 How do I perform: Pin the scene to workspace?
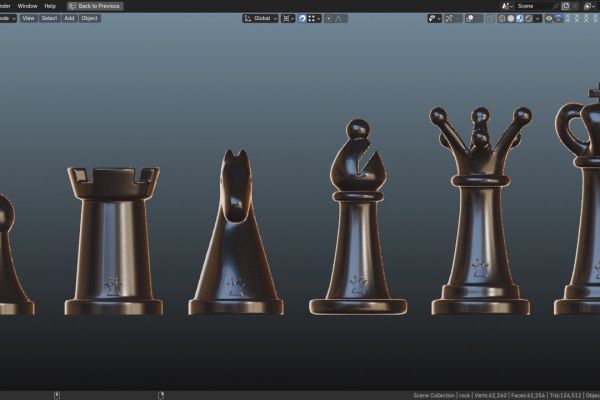556,6
